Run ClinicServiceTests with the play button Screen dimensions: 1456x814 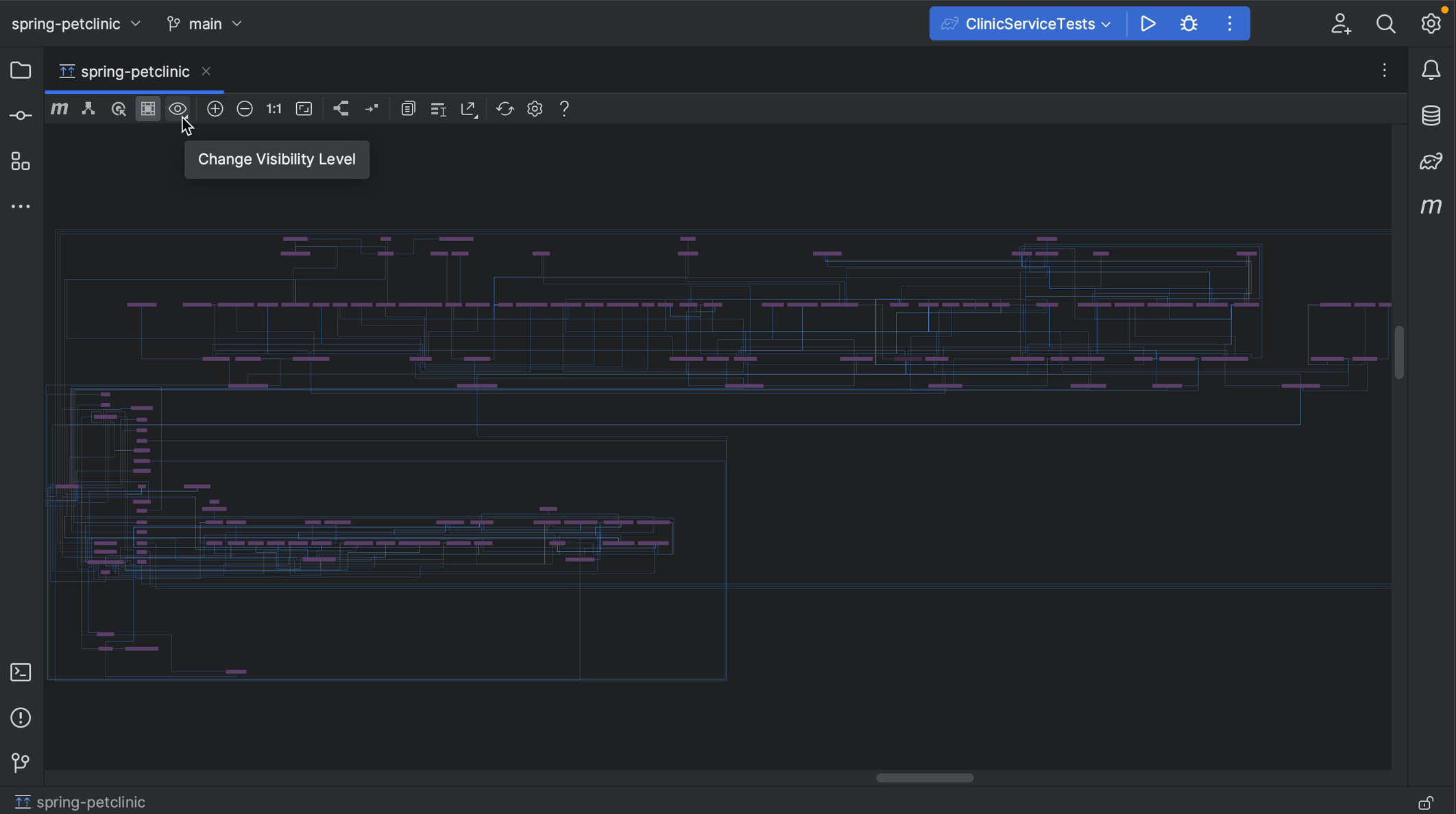(1148, 24)
